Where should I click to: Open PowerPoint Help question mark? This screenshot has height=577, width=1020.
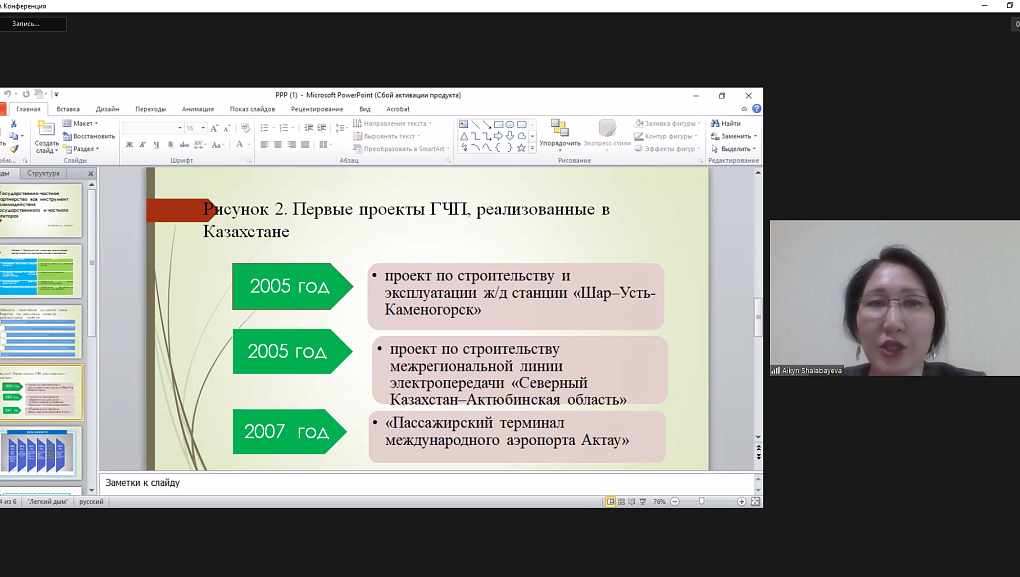[757, 109]
